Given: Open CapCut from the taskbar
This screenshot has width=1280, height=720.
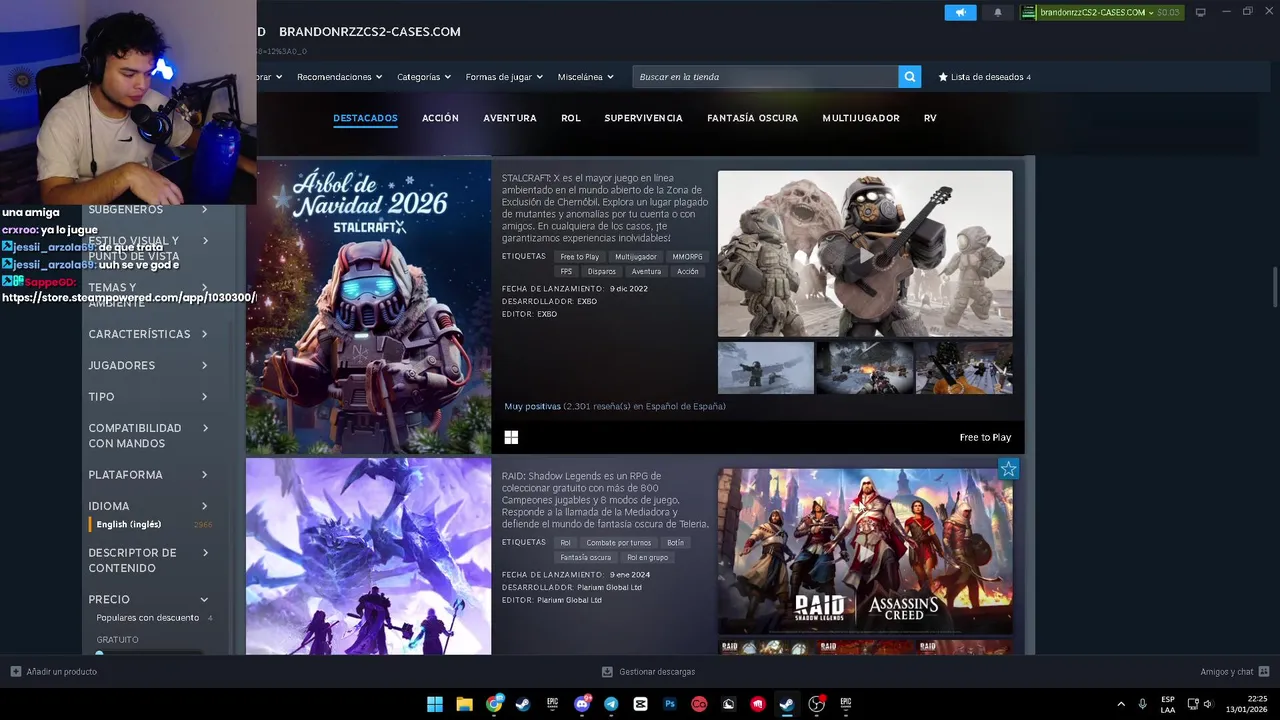Looking at the screenshot, I should [x=640, y=704].
